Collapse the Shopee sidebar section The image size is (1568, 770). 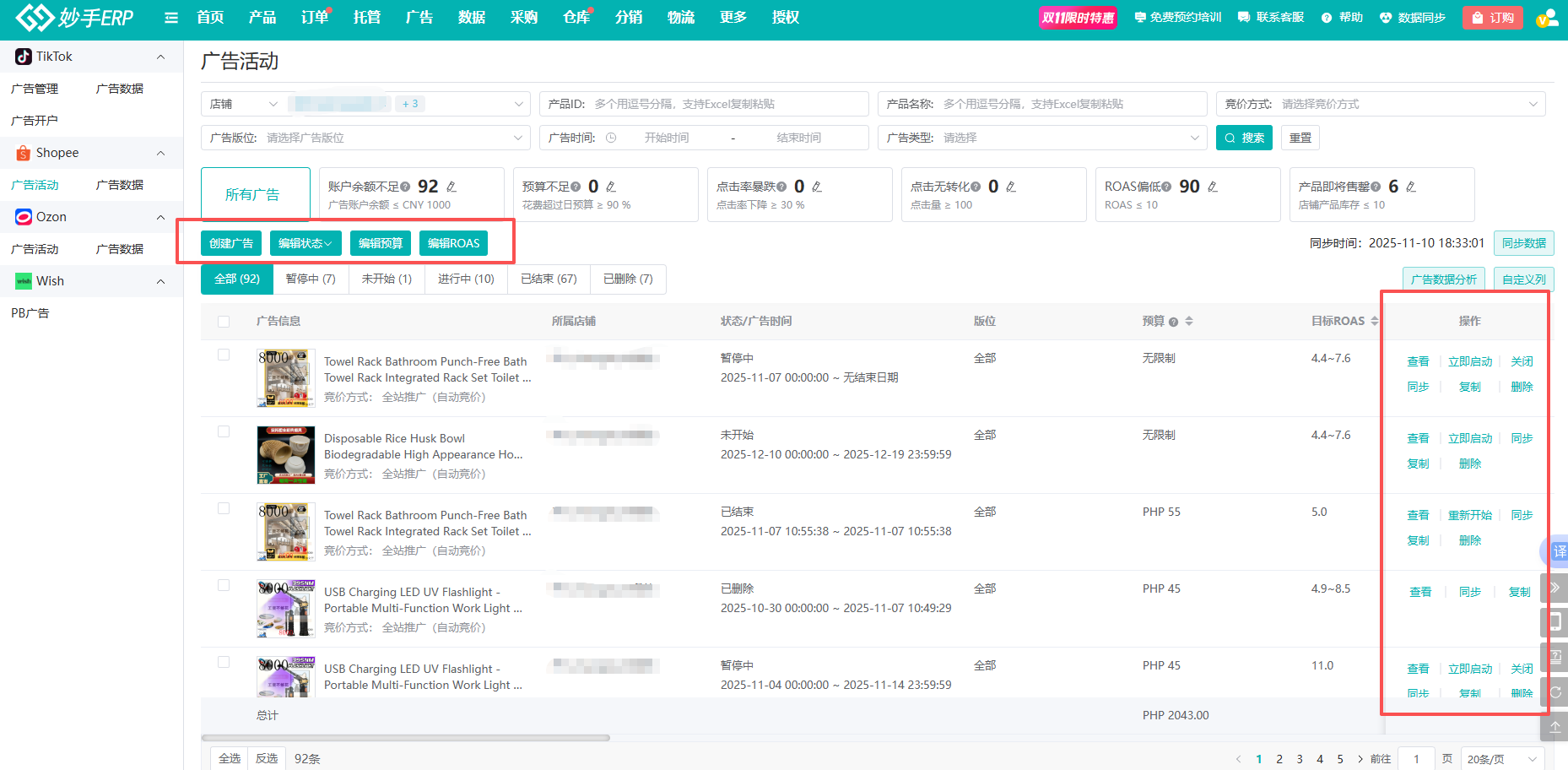coord(160,153)
